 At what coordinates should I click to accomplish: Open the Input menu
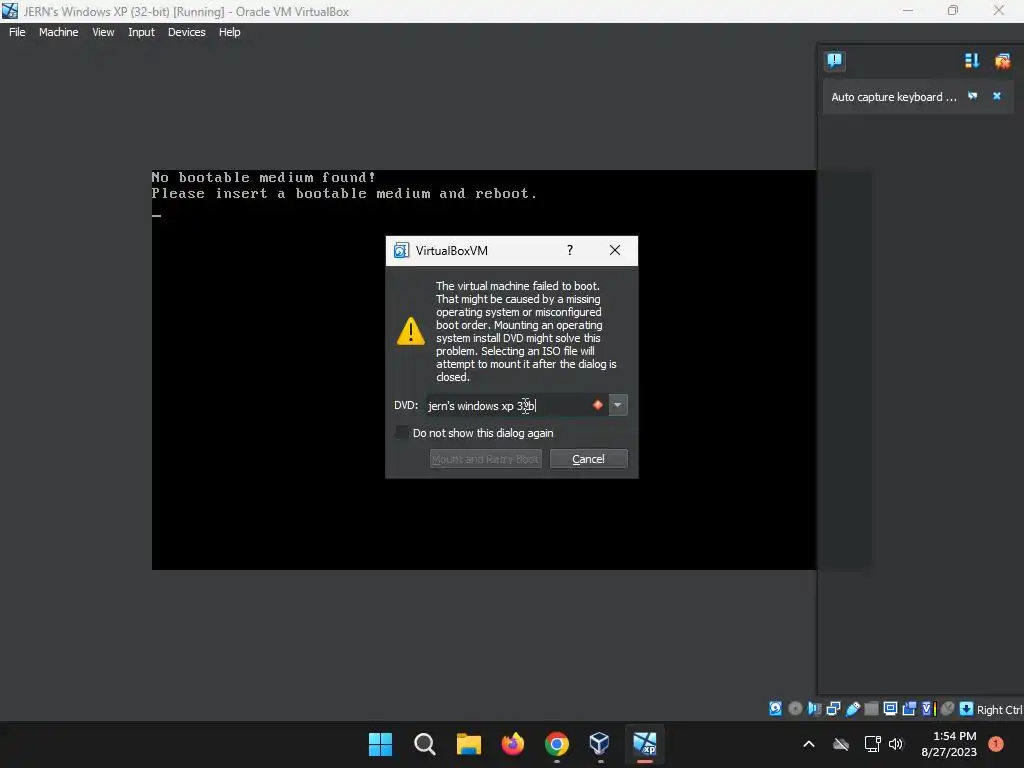point(141,32)
